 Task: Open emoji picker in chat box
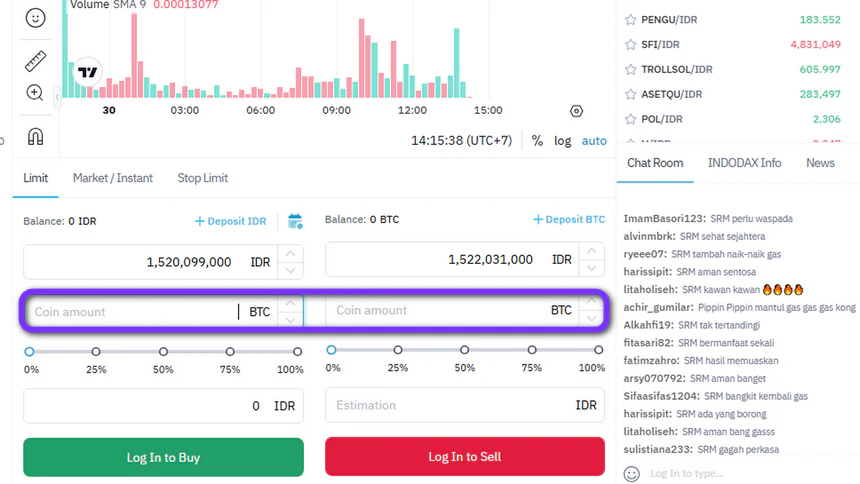pyautogui.click(x=631, y=474)
